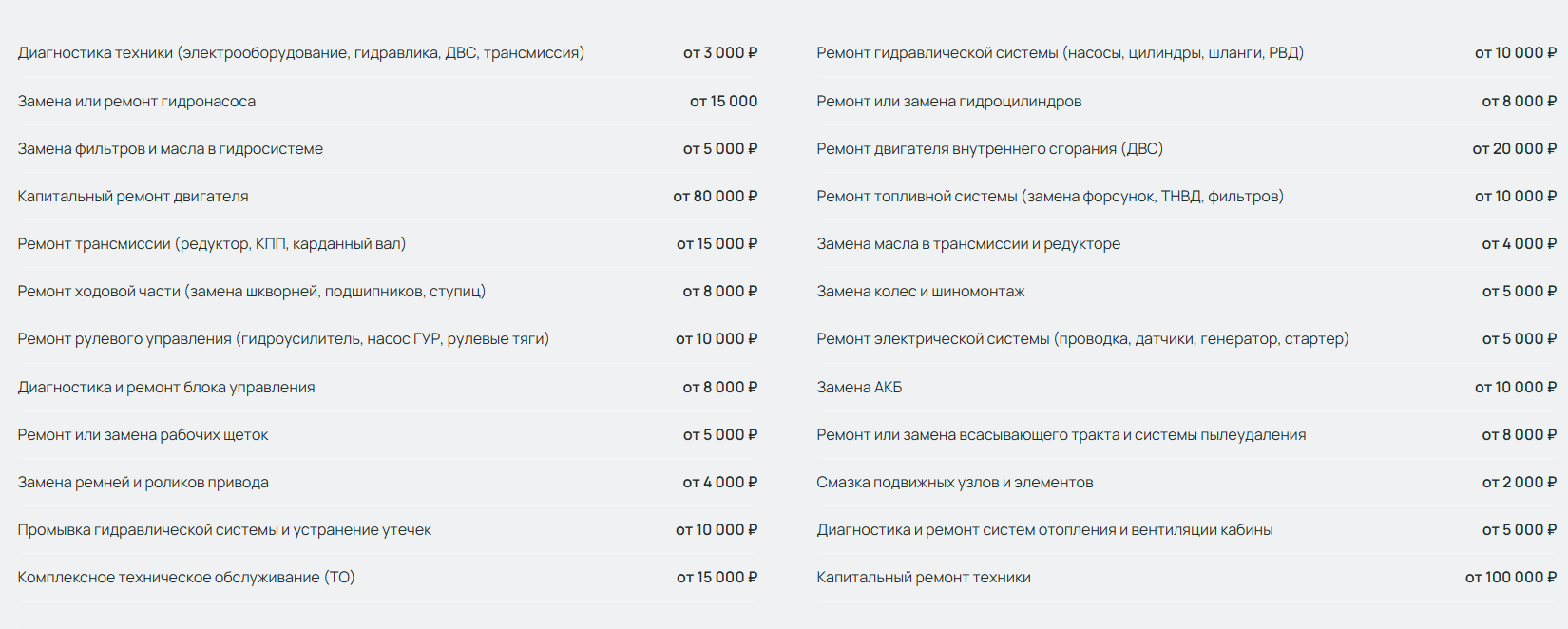Screen dimensions: 1568x629
Task: Select 'Замена или ремонт гидронасоса' service
Action: 137,102
